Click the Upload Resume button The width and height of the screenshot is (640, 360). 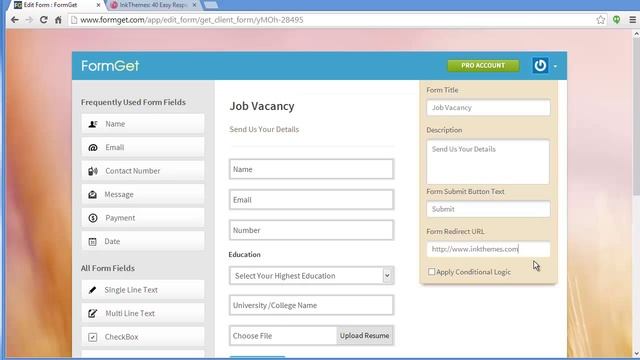tap(364, 336)
